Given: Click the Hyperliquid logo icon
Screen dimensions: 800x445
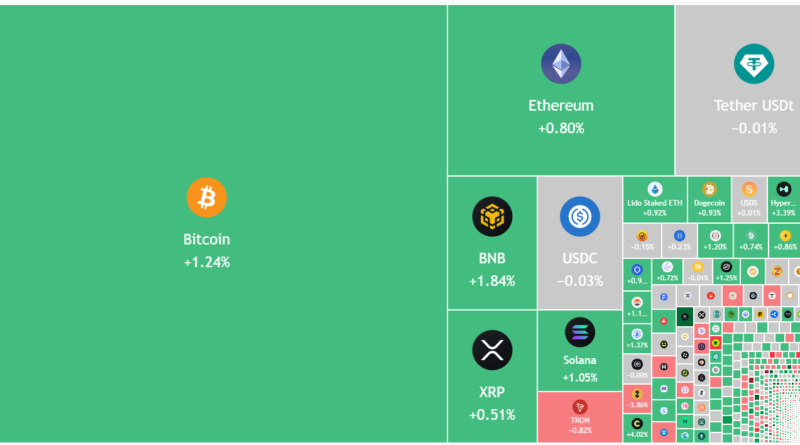Looking at the screenshot, I should coord(783,188).
